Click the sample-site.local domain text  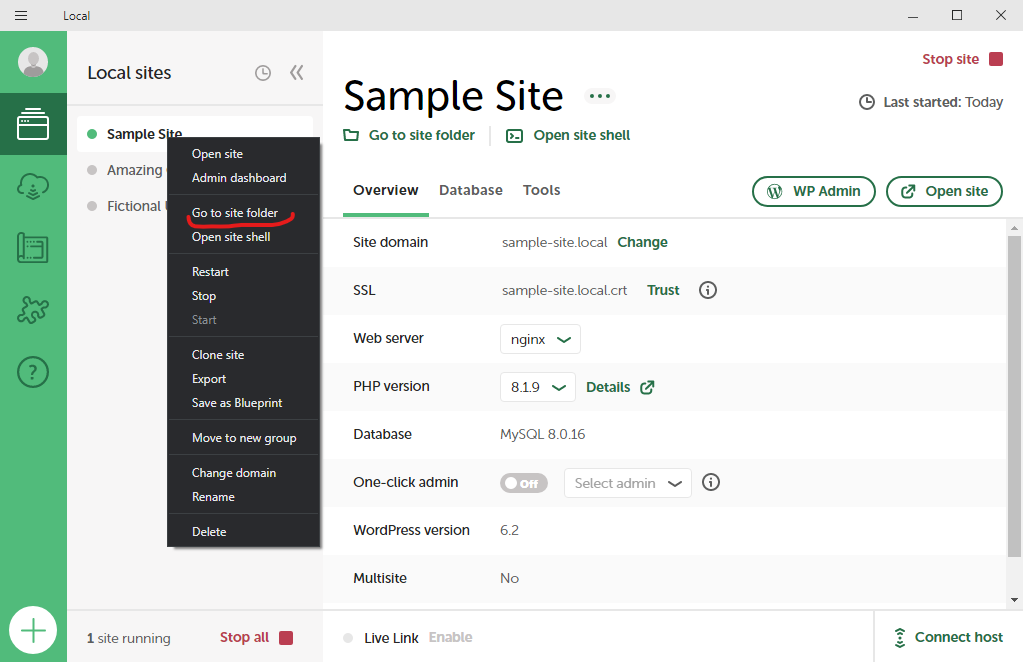554,243
